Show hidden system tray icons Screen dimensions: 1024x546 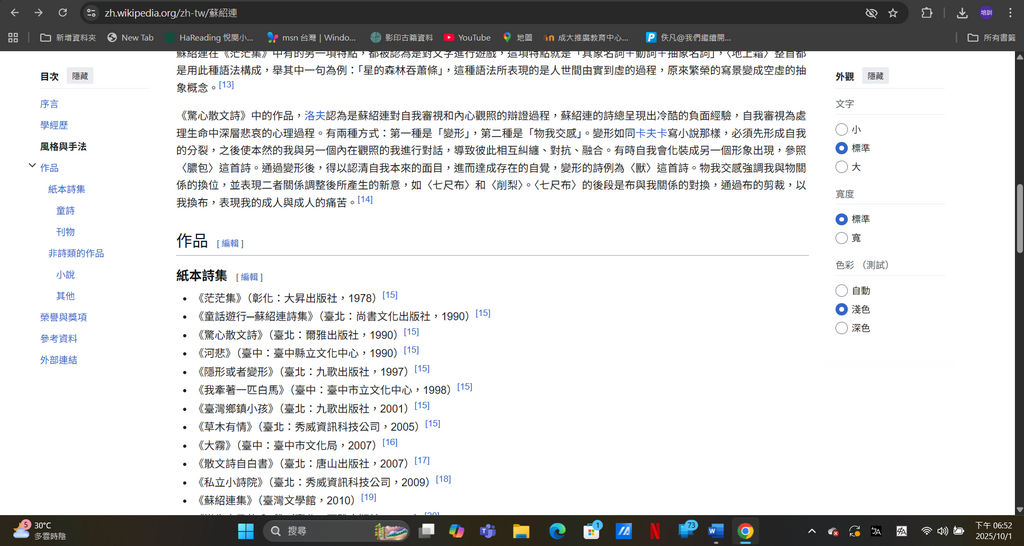(x=810, y=531)
